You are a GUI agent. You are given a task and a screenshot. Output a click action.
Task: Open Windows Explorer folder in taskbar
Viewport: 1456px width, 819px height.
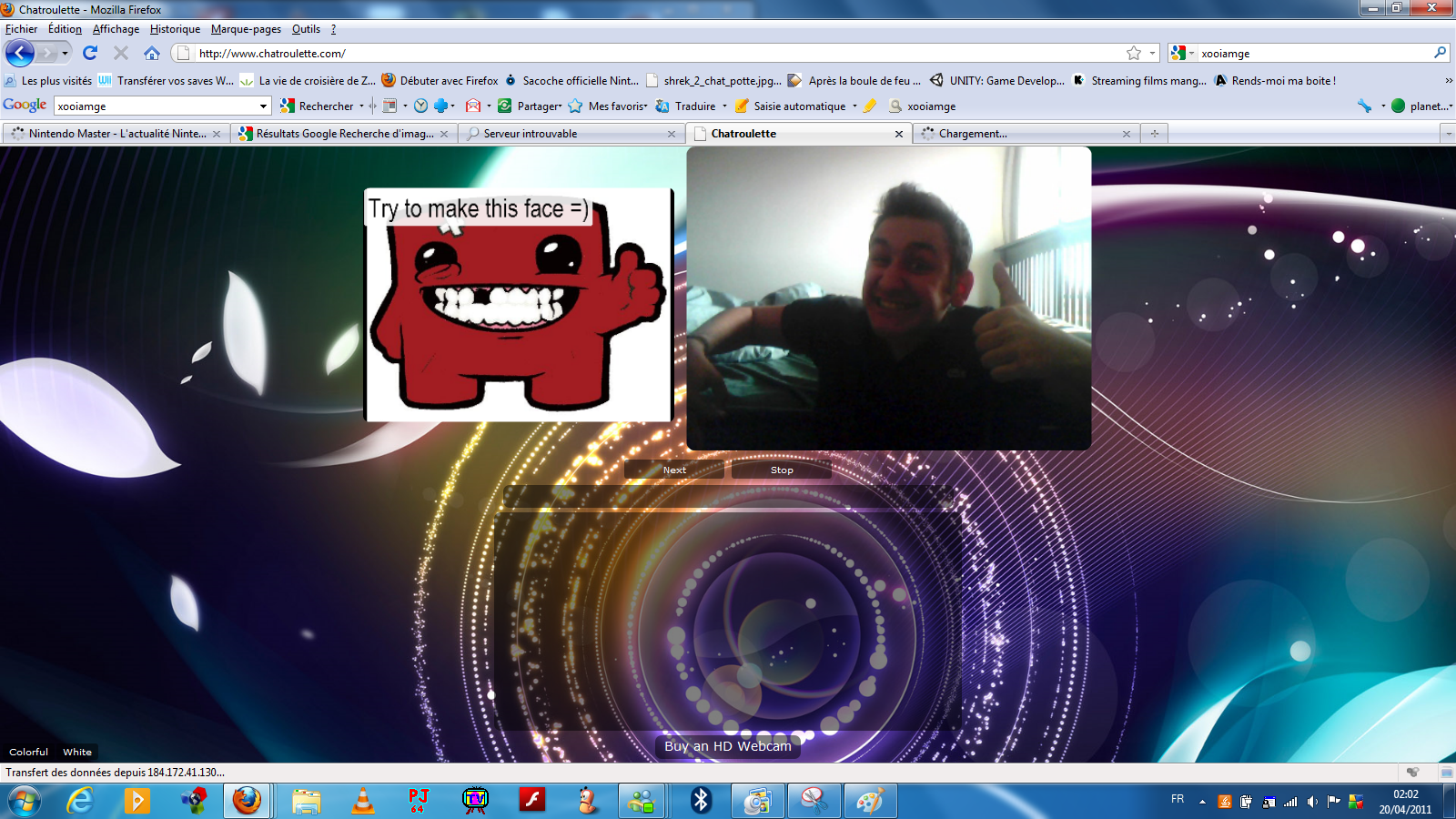point(307,801)
